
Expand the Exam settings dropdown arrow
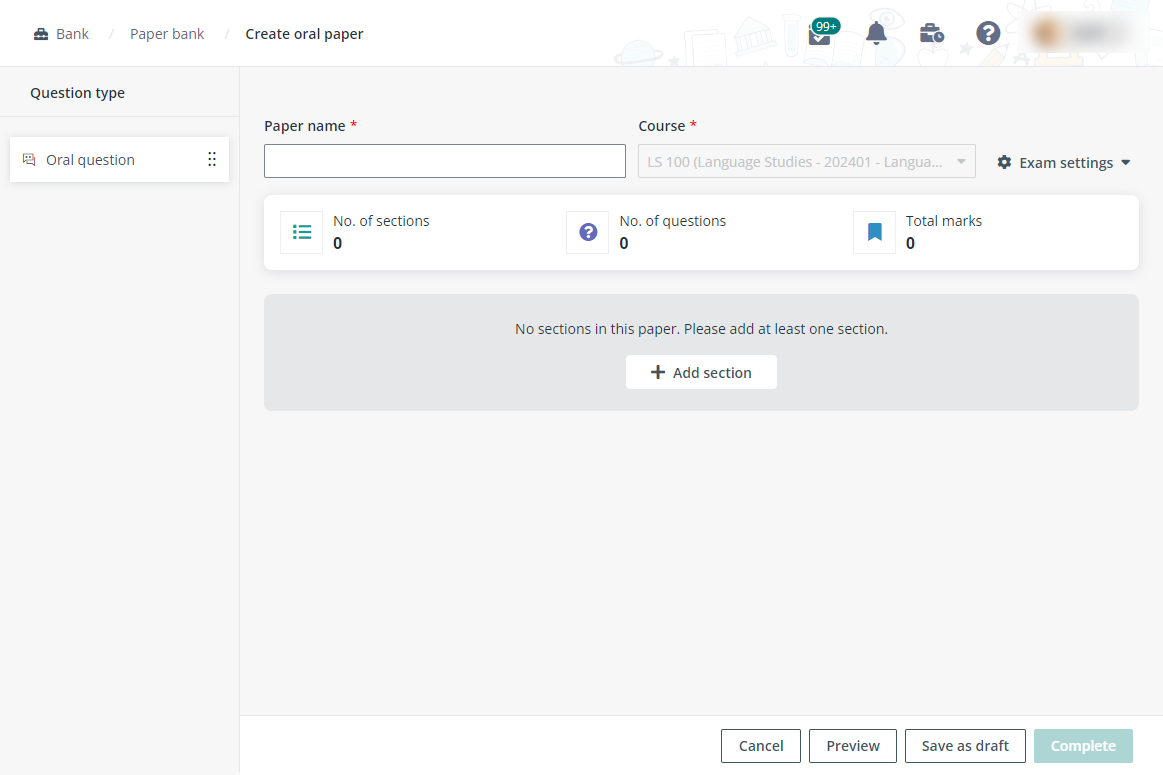(1125, 162)
